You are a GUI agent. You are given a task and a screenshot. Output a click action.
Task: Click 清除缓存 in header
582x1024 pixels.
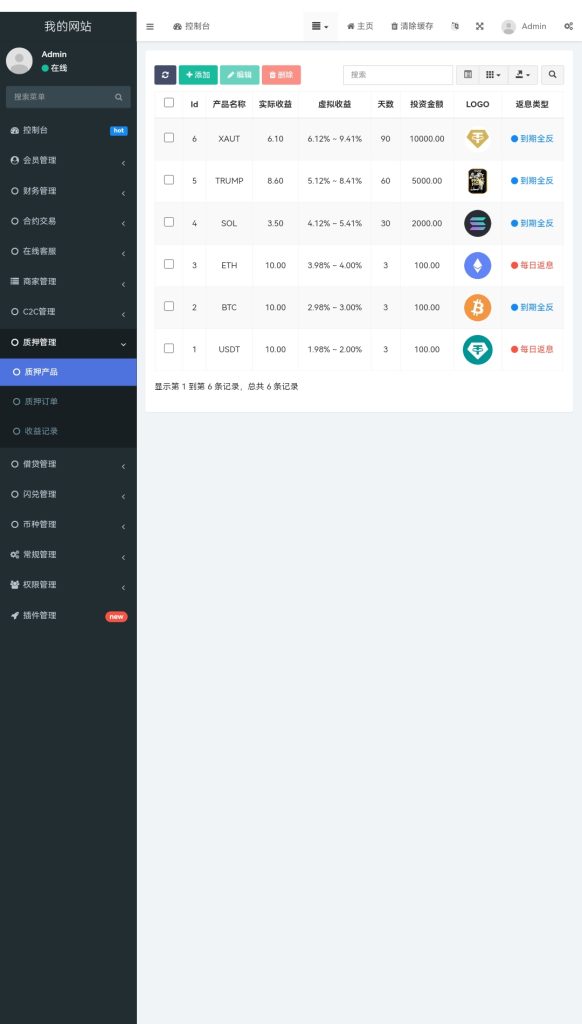[x=412, y=27]
